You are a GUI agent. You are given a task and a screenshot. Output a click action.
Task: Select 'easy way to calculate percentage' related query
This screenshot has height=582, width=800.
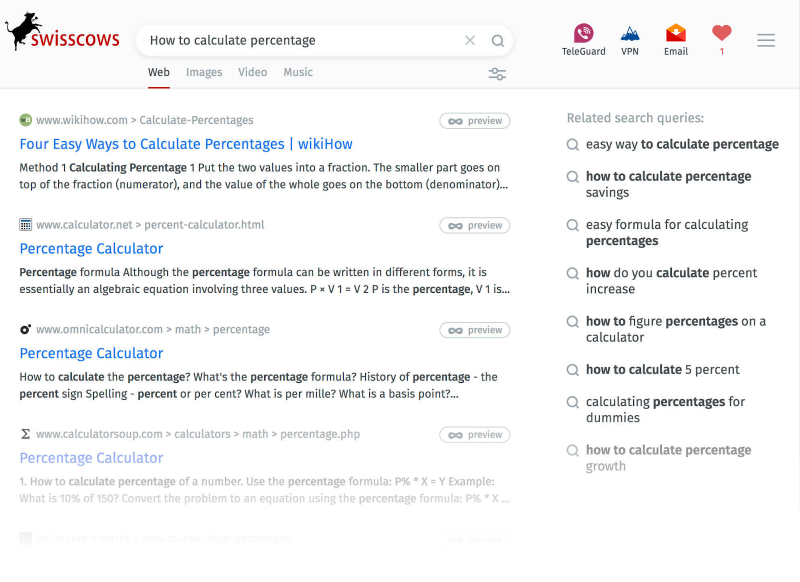pos(682,144)
